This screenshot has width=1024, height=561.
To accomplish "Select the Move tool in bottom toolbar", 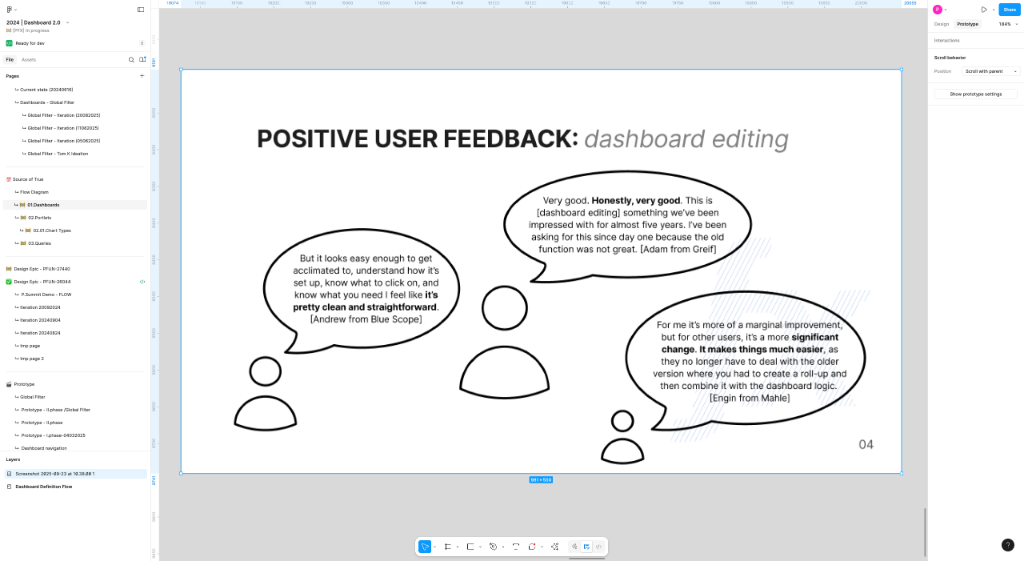I will tap(424, 547).
